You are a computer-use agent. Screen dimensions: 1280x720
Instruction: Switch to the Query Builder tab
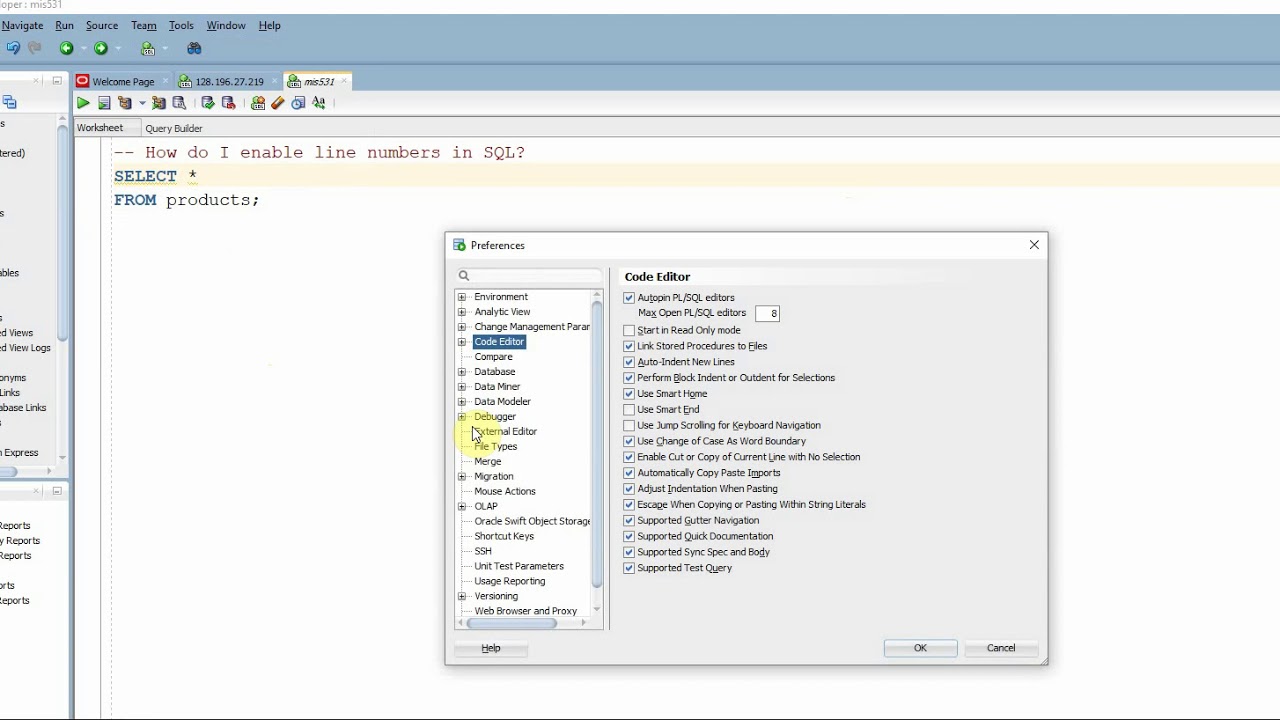174,128
